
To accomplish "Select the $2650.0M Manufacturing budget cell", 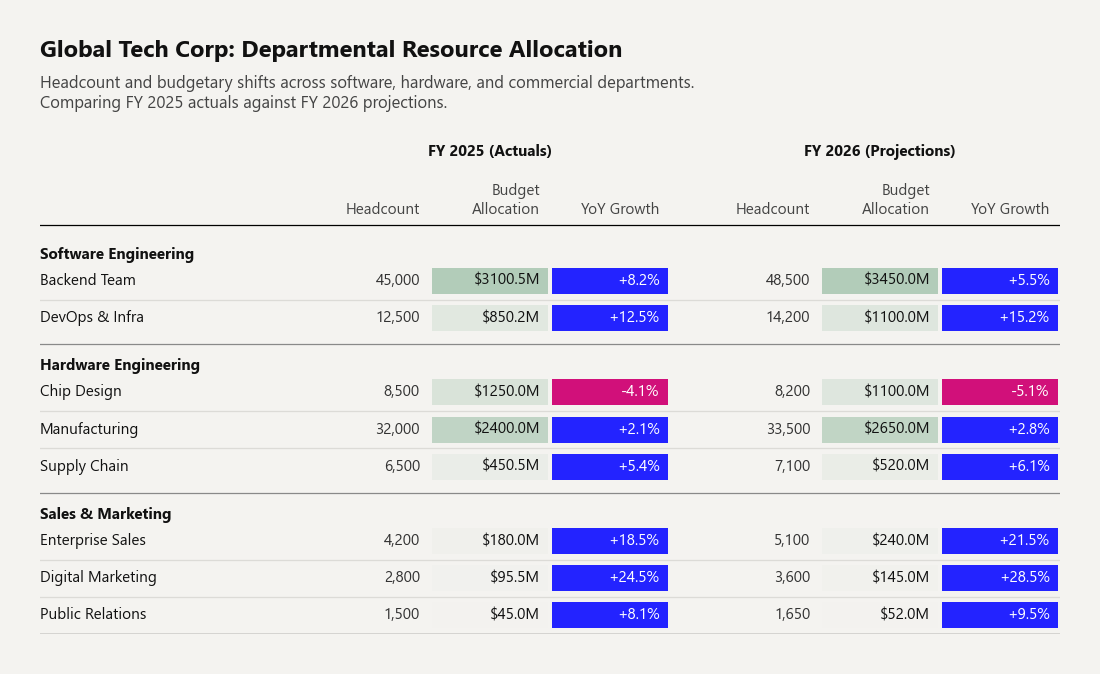I will [880, 429].
